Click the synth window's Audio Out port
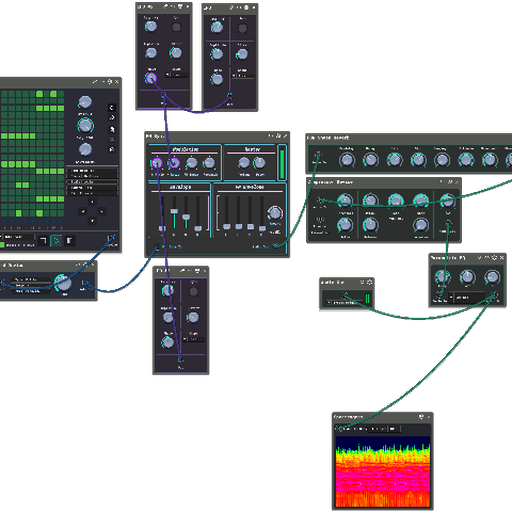This screenshot has height=512, width=512. [x=275, y=246]
